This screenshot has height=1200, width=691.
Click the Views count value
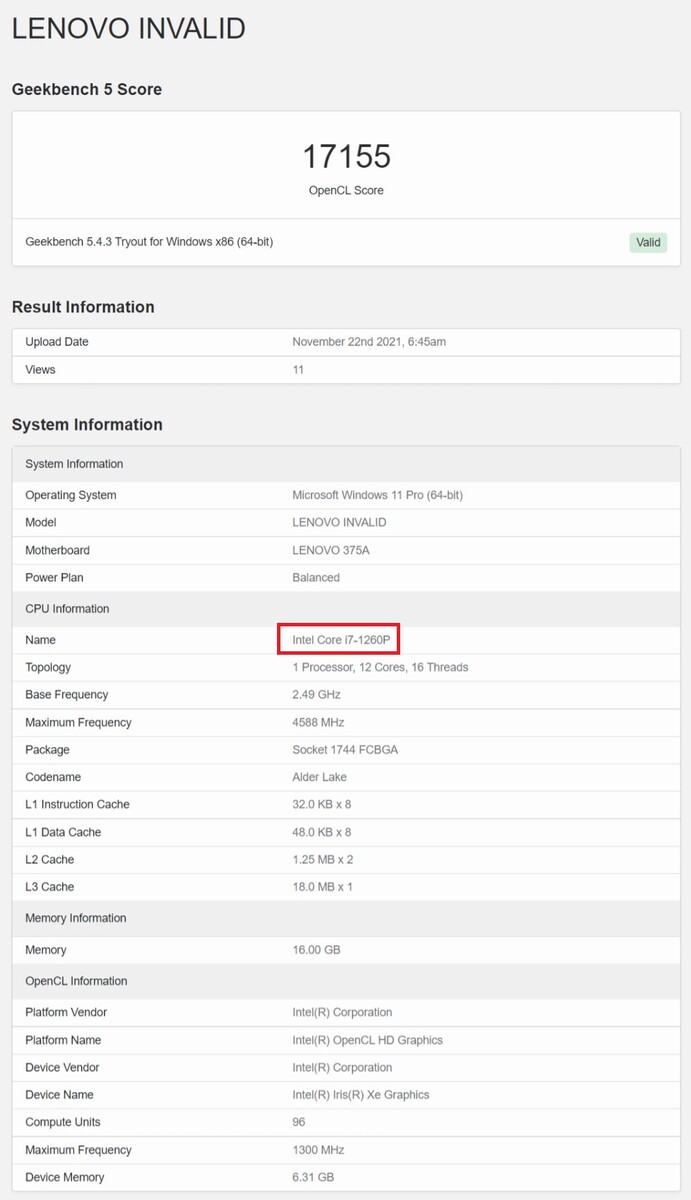coord(298,370)
